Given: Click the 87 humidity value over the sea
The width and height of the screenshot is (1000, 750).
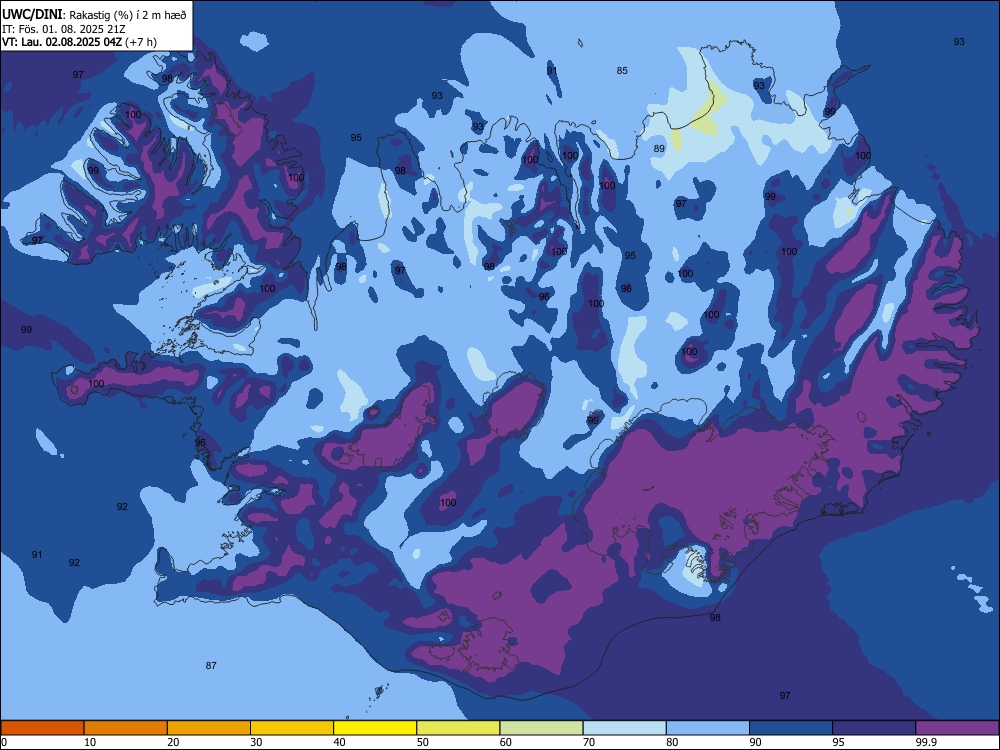Looking at the screenshot, I should (211, 665).
